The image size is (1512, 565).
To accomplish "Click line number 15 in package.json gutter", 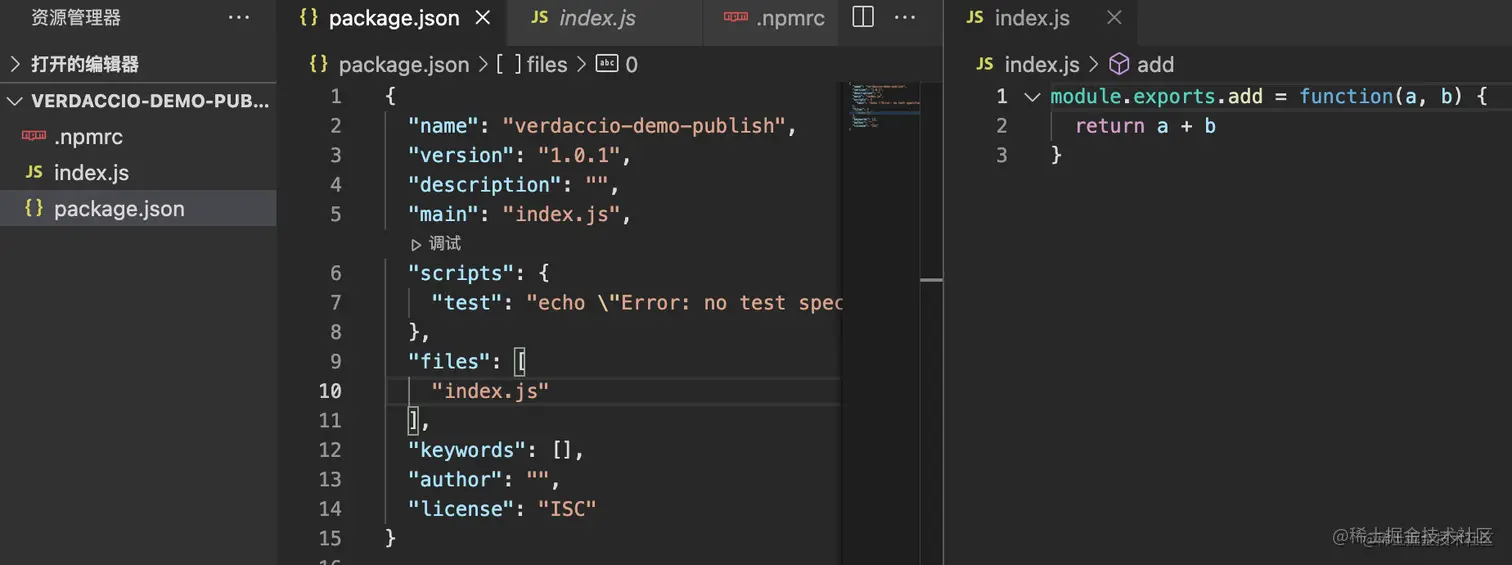I will pos(330,538).
